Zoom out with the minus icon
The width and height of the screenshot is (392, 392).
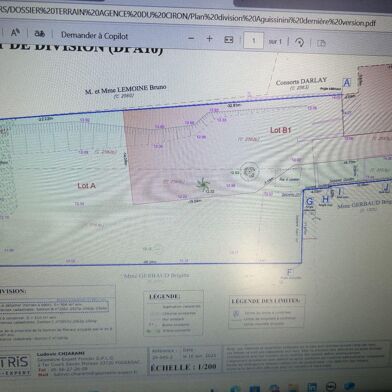191,38
